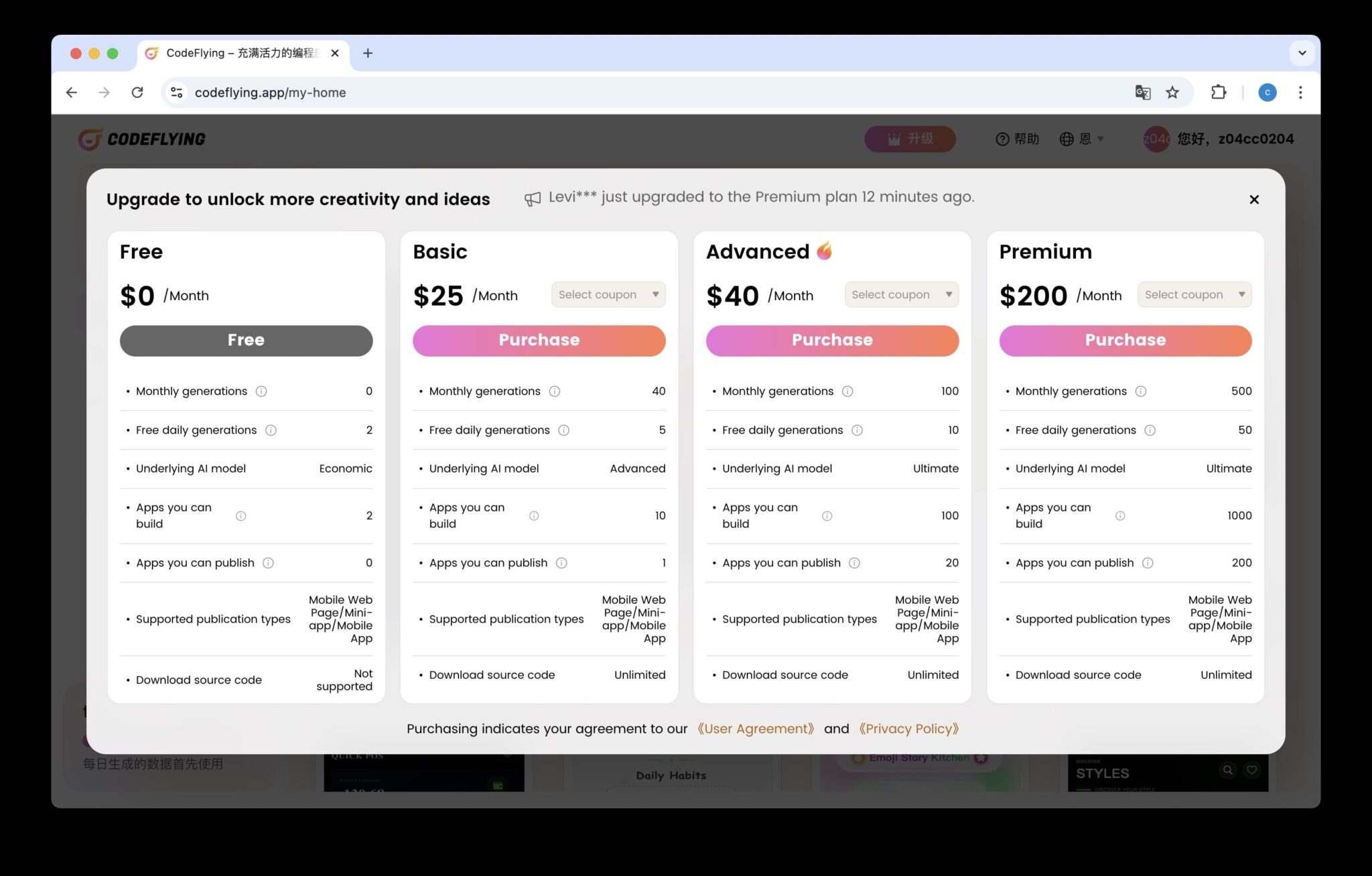The width and height of the screenshot is (1372, 876).
Task: Click the globe language icon
Action: [x=1067, y=139]
